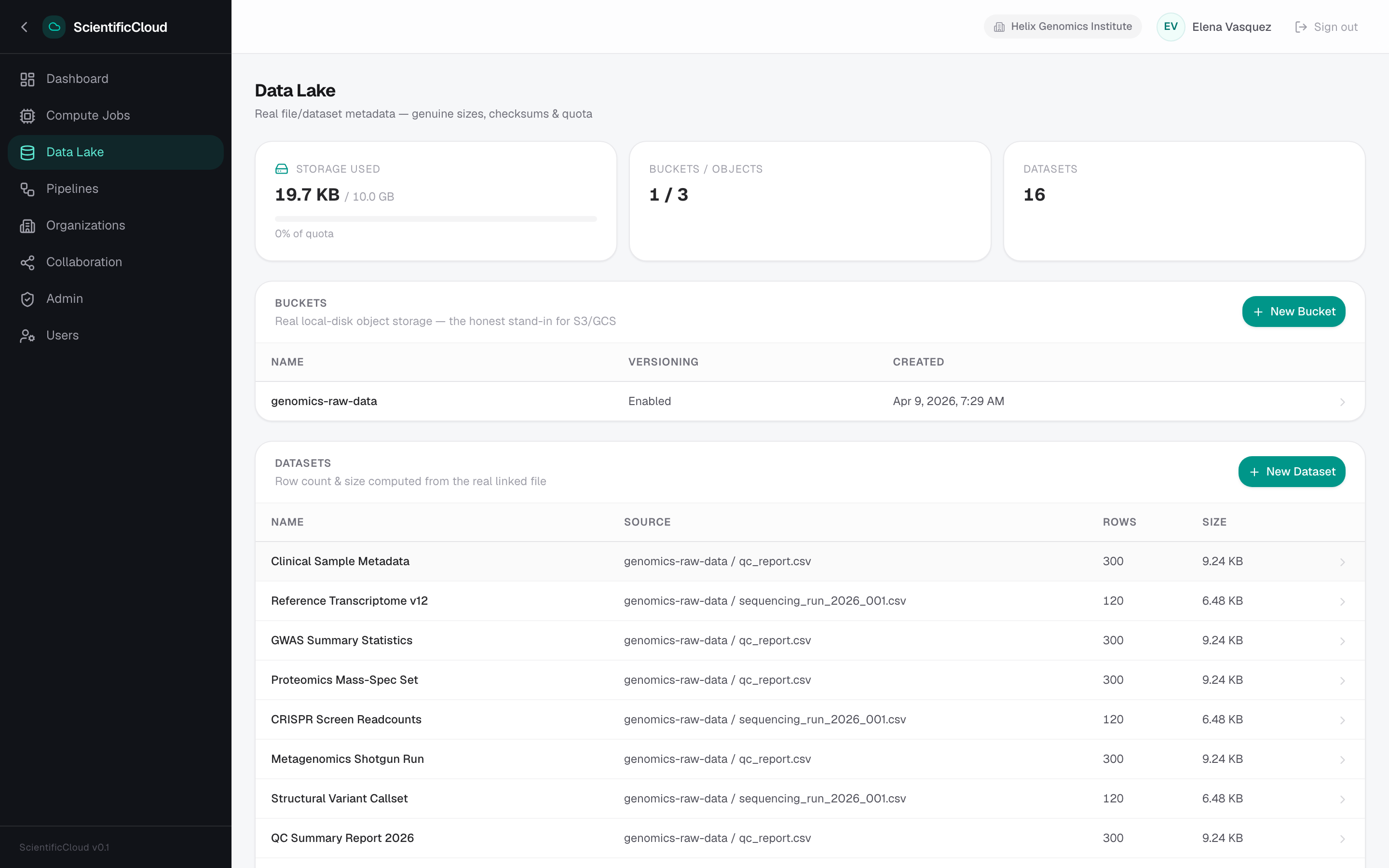The width and height of the screenshot is (1389, 868).
Task: Click the QC Summary Report 2026 name
Action: click(x=342, y=838)
